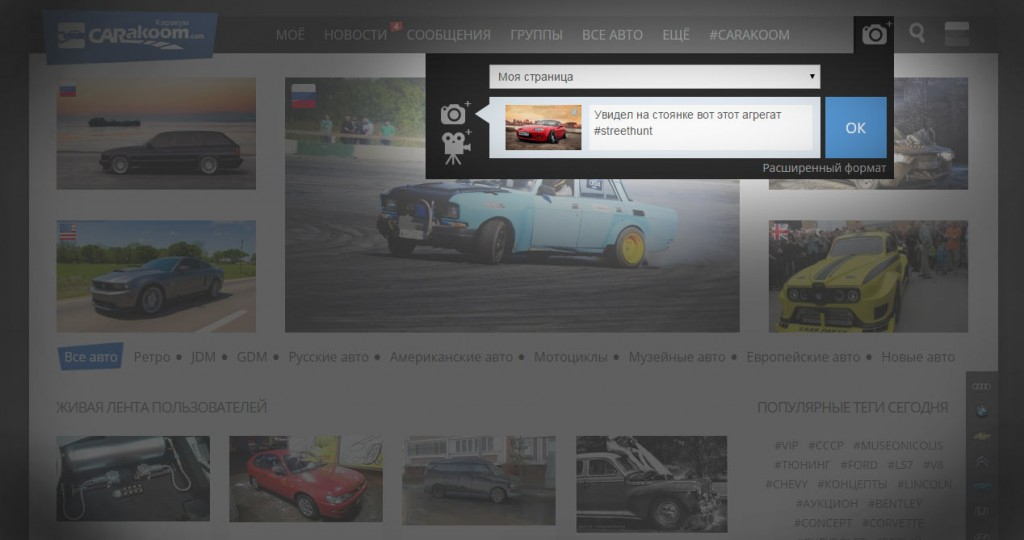Open the add photo camera icon in header

[x=874, y=34]
